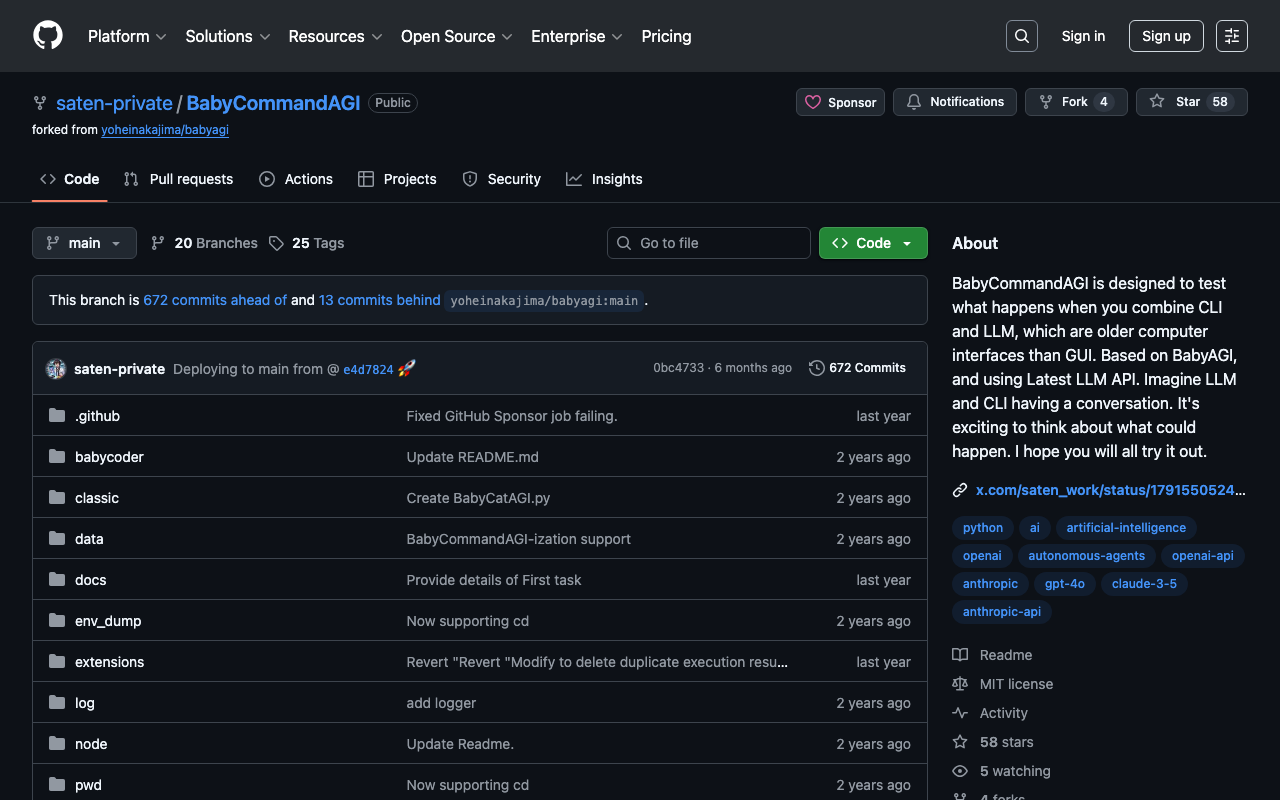Click the GitHub logo icon
The image size is (1280, 800).
click(48, 36)
